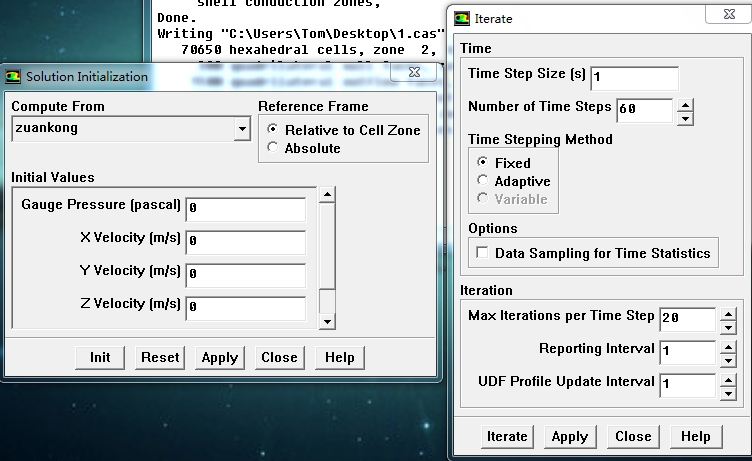Click the Solution Initialization window icon
Image resolution: width=752 pixels, height=461 pixels.
pyautogui.click(x=13, y=77)
